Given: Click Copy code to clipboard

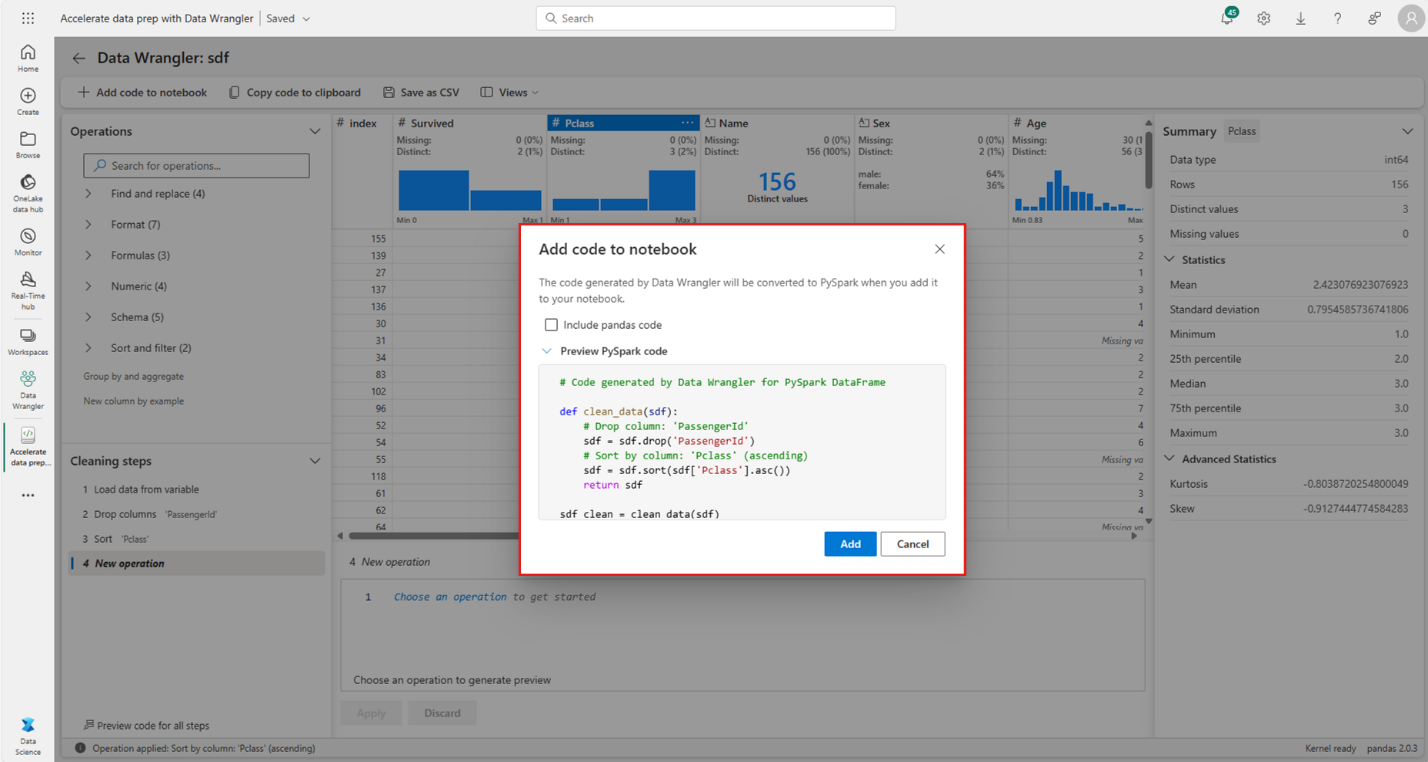Looking at the screenshot, I should [x=294, y=92].
